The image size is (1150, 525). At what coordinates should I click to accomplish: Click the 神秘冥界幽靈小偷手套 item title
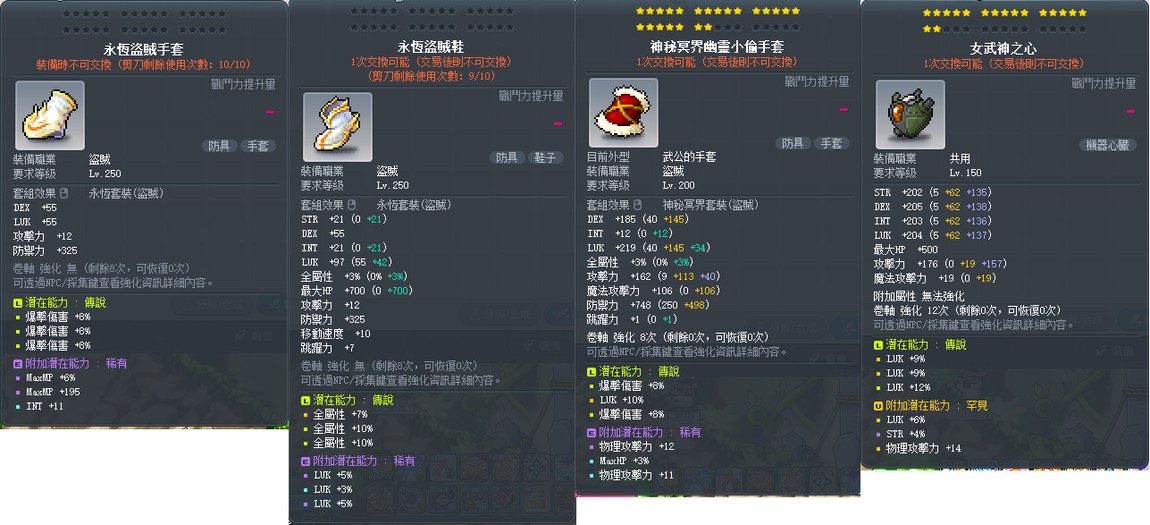718,47
